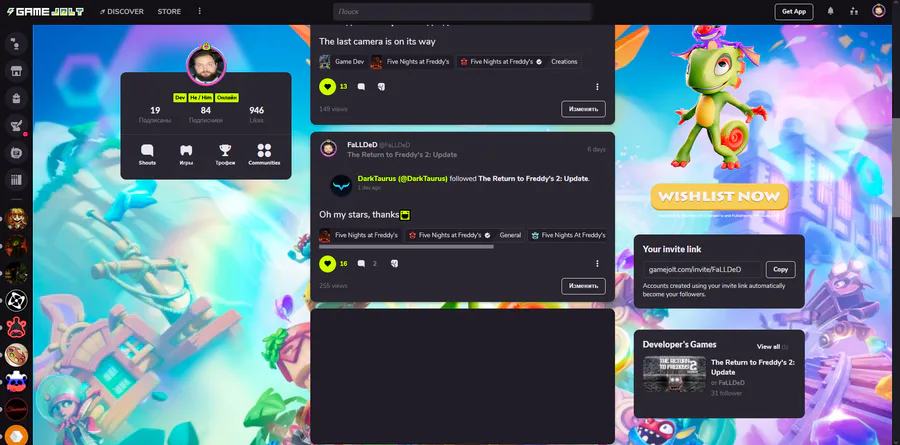Toggle the like heart showing 13
The height and width of the screenshot is (445, 900).
point(327,87)
